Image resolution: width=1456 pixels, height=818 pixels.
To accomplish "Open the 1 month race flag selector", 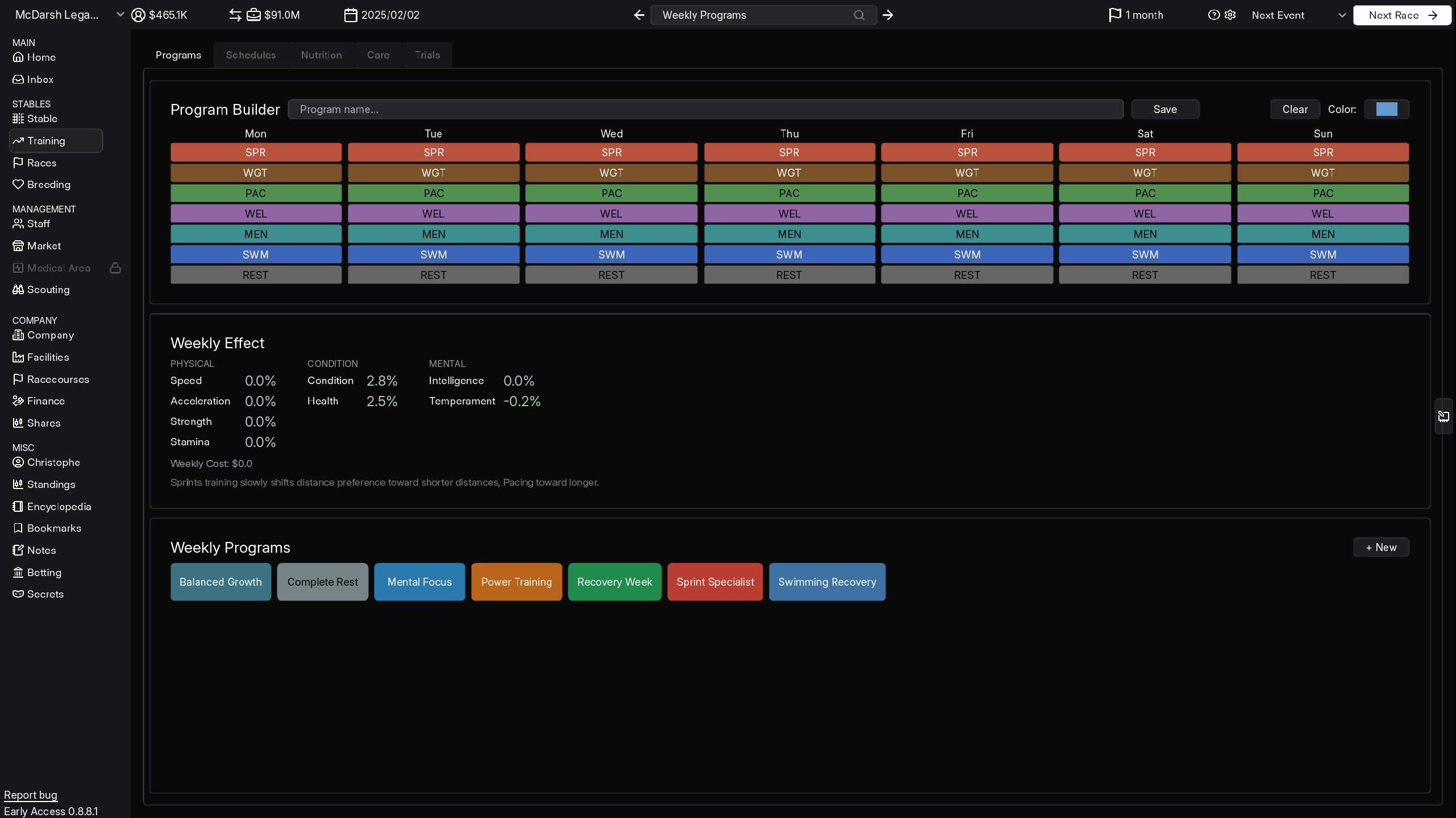I will [1135, 15].
